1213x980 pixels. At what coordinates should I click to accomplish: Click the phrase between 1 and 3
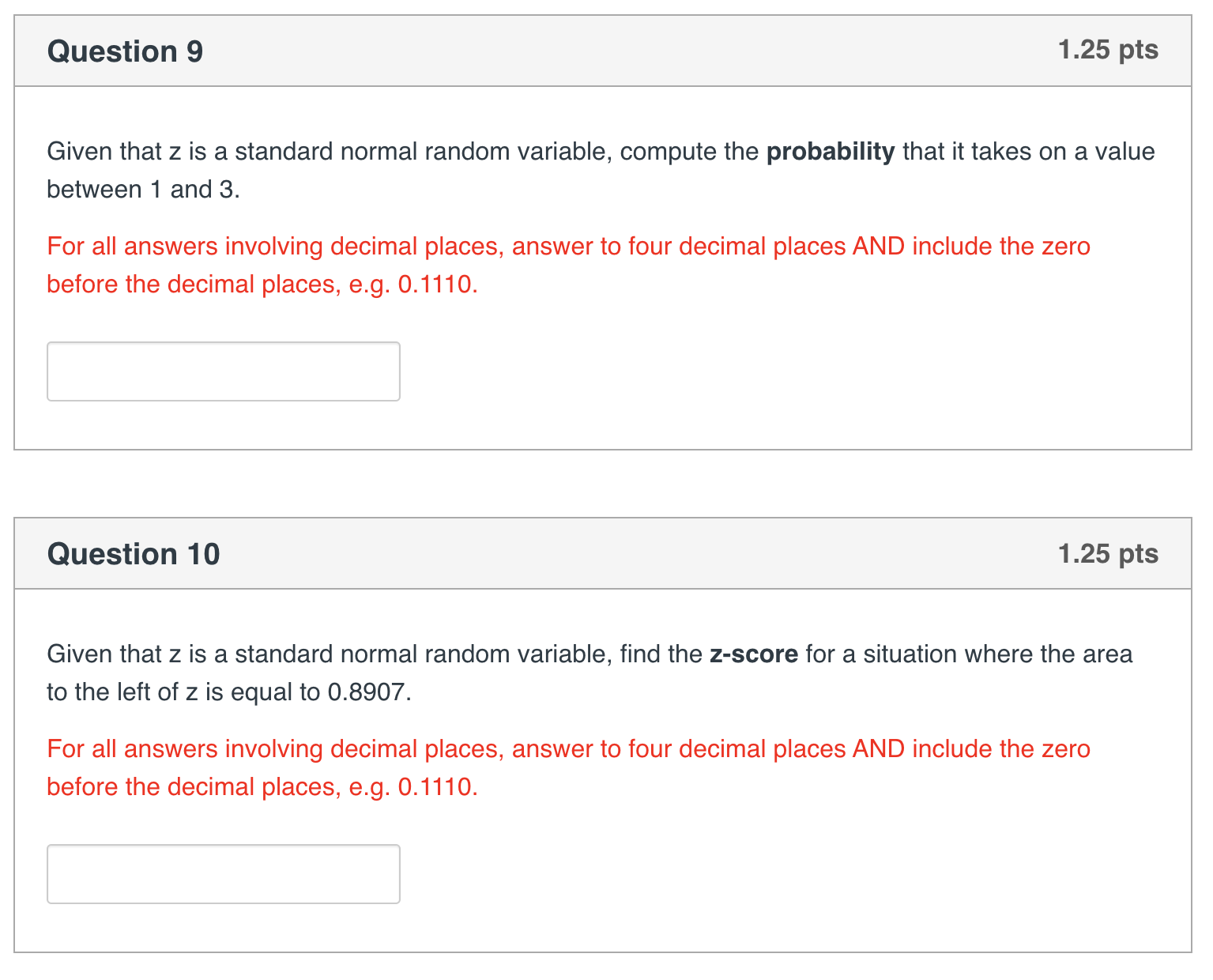click(x=143, y=189)
